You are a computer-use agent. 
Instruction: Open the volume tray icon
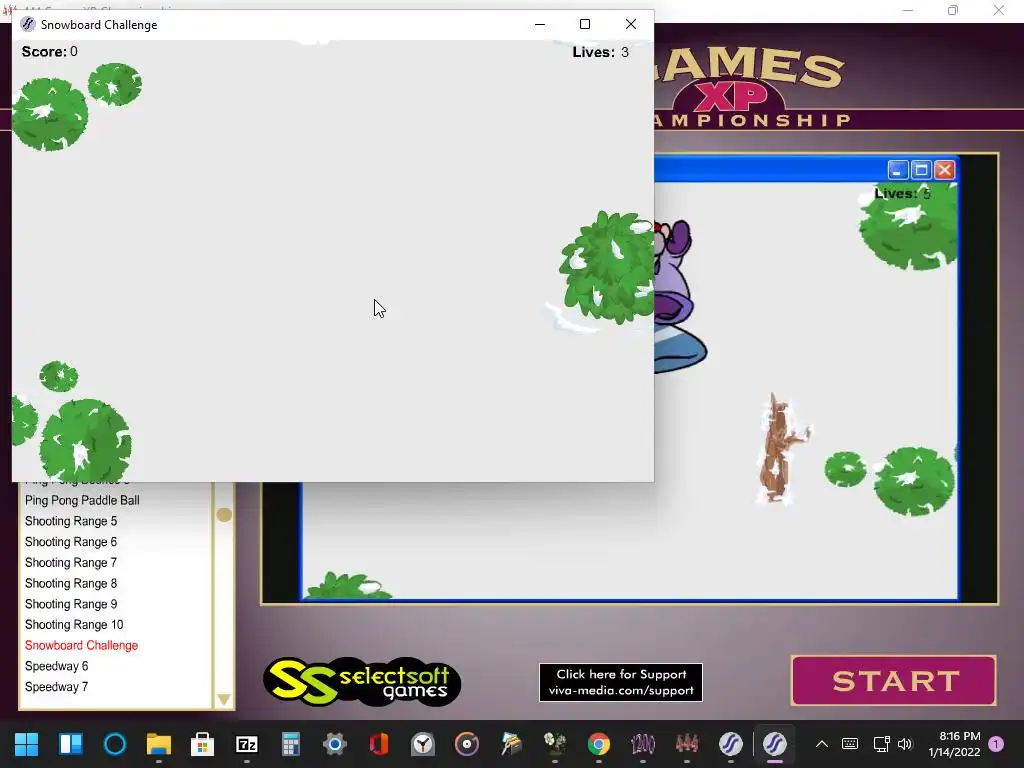pyautogui.click(x=904, y=744)
